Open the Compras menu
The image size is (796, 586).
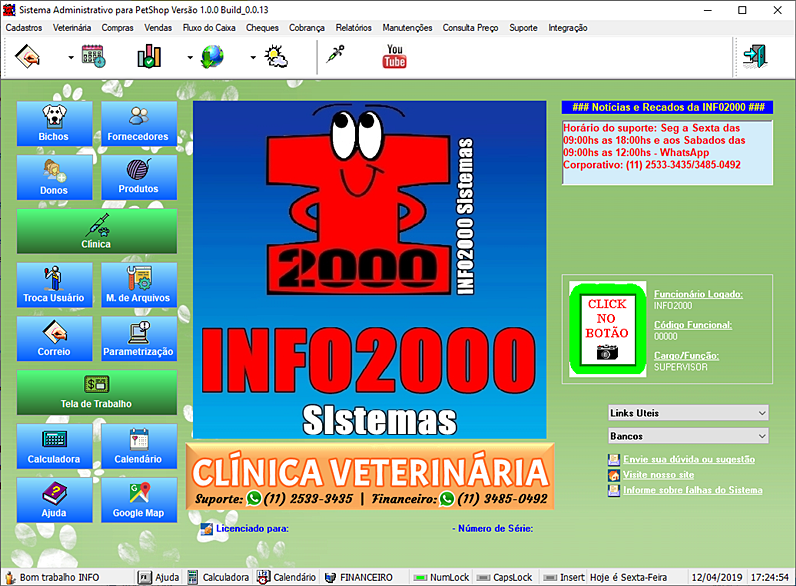coord(117,28)
